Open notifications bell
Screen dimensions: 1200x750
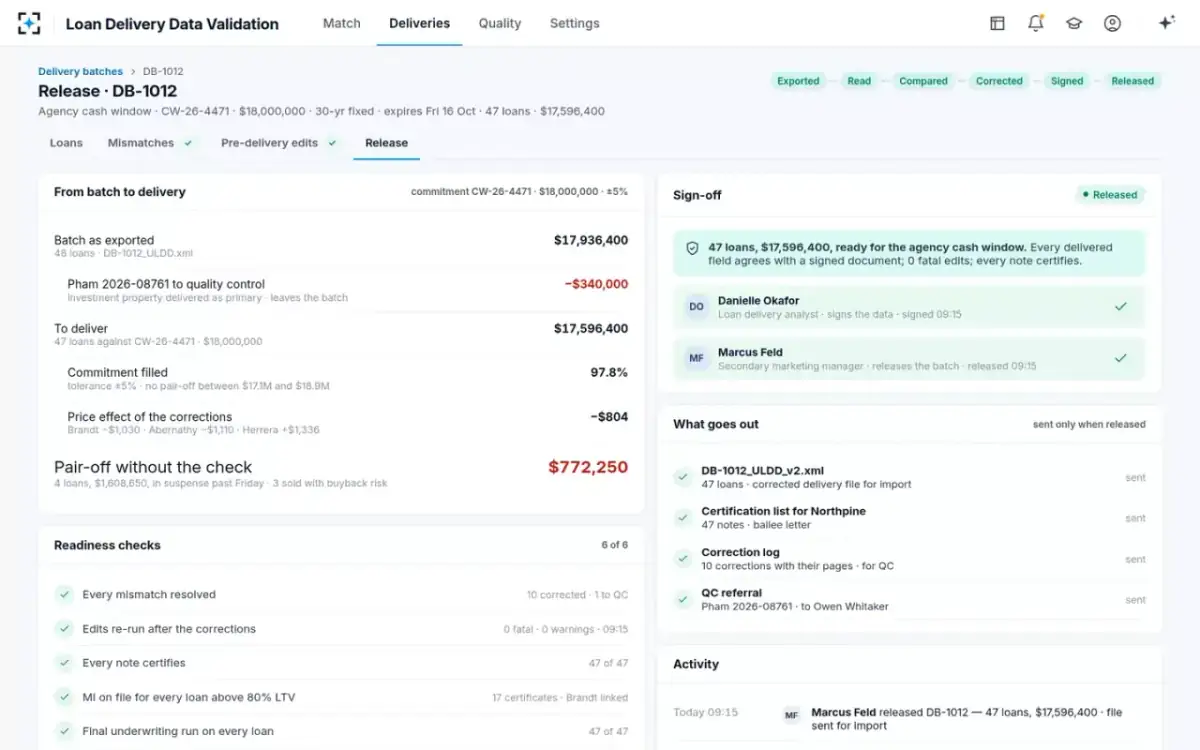[1036, 23]
